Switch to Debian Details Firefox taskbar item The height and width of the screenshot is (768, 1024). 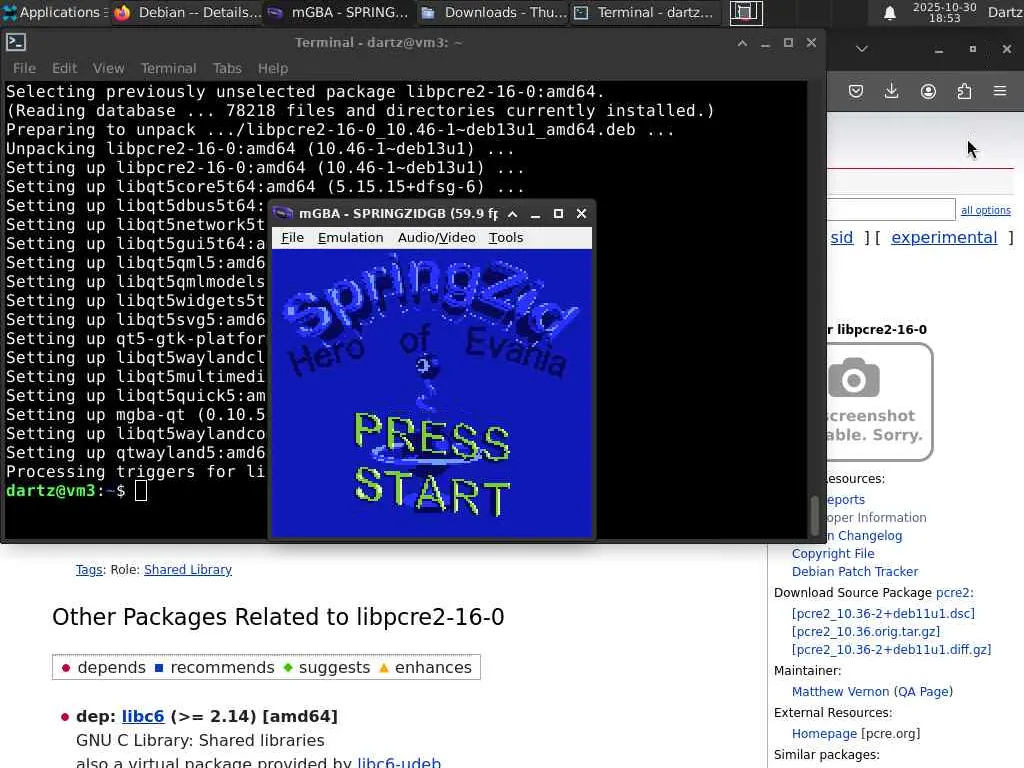point(187,12)
